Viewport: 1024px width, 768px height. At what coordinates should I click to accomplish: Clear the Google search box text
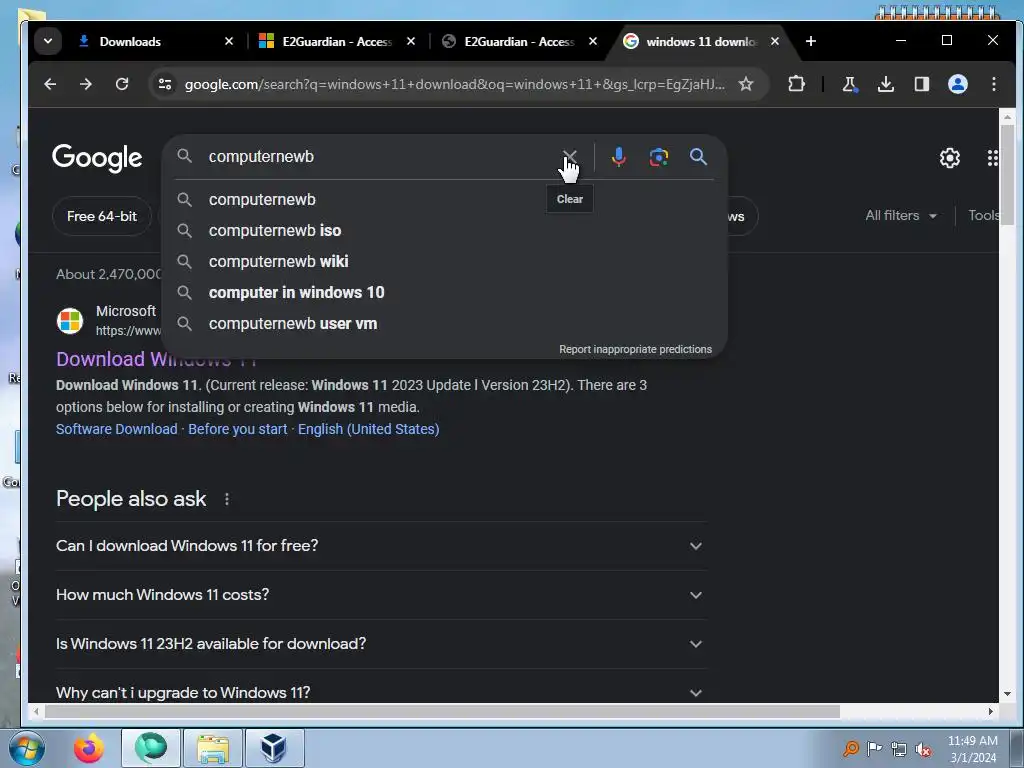(x=569, y=157)
